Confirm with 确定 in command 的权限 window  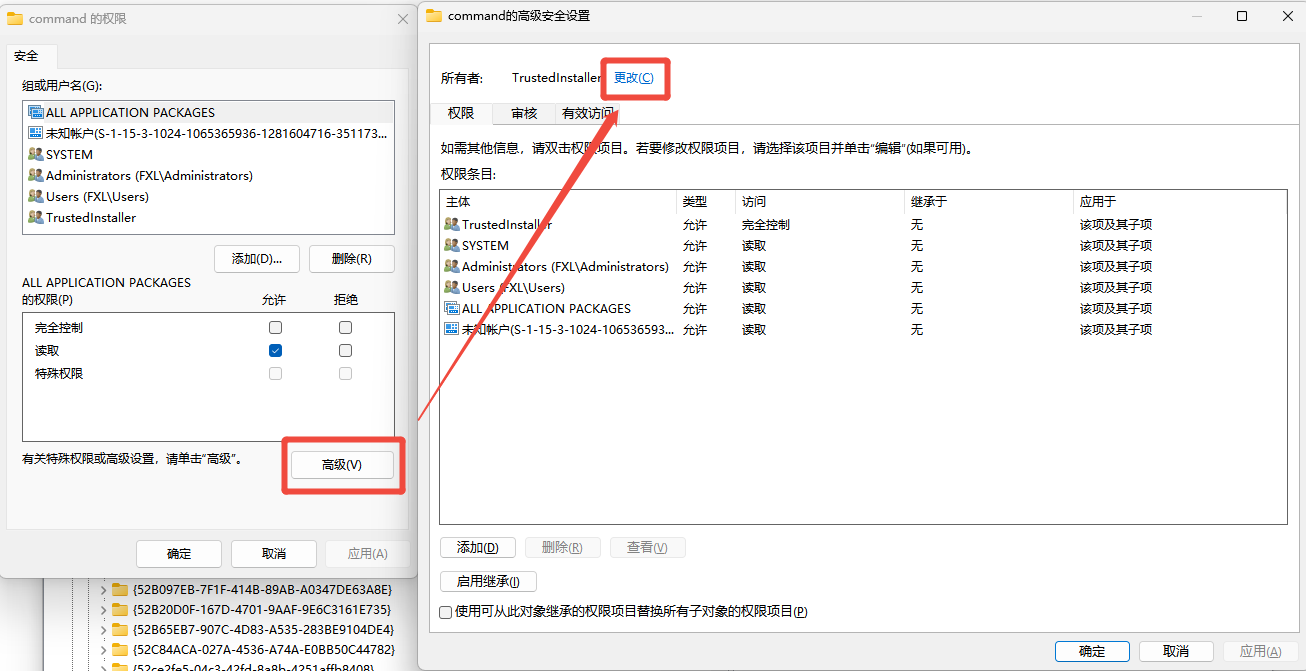point(179,553)
